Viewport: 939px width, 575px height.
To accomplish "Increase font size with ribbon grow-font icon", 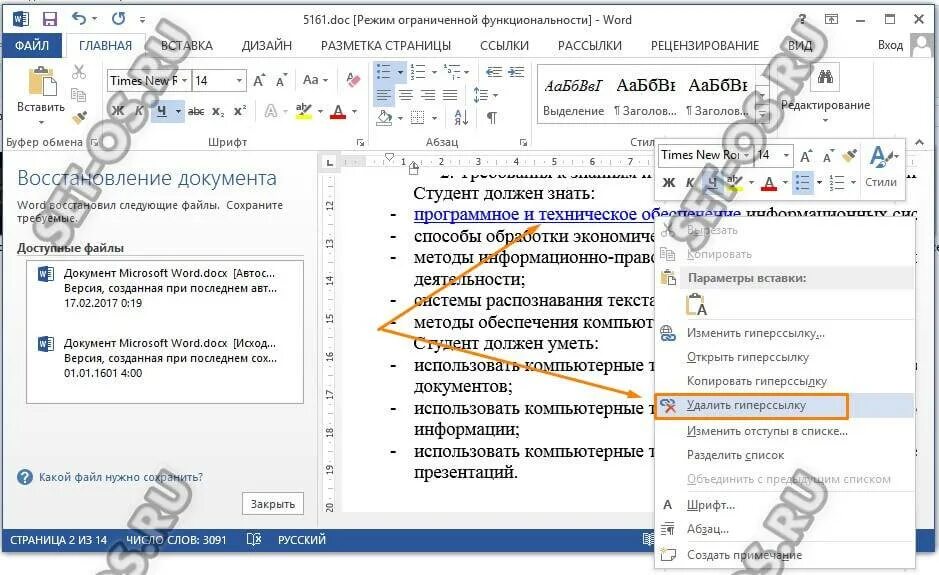I will pyautogui.click(x=259, y=80).
